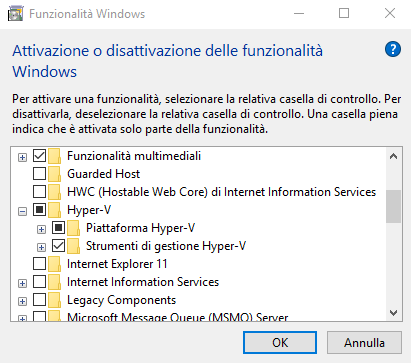411x363 pixels.
Task: Expand the Piattaforma Hyper-V node
Action: [41, 229]
